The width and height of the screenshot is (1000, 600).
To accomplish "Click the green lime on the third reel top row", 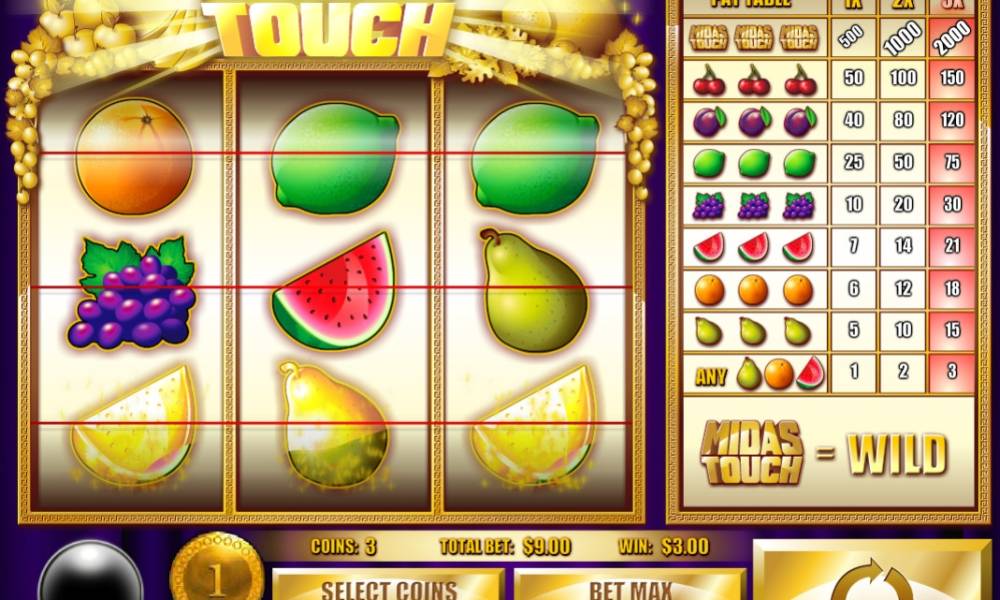I will point(534,157).
